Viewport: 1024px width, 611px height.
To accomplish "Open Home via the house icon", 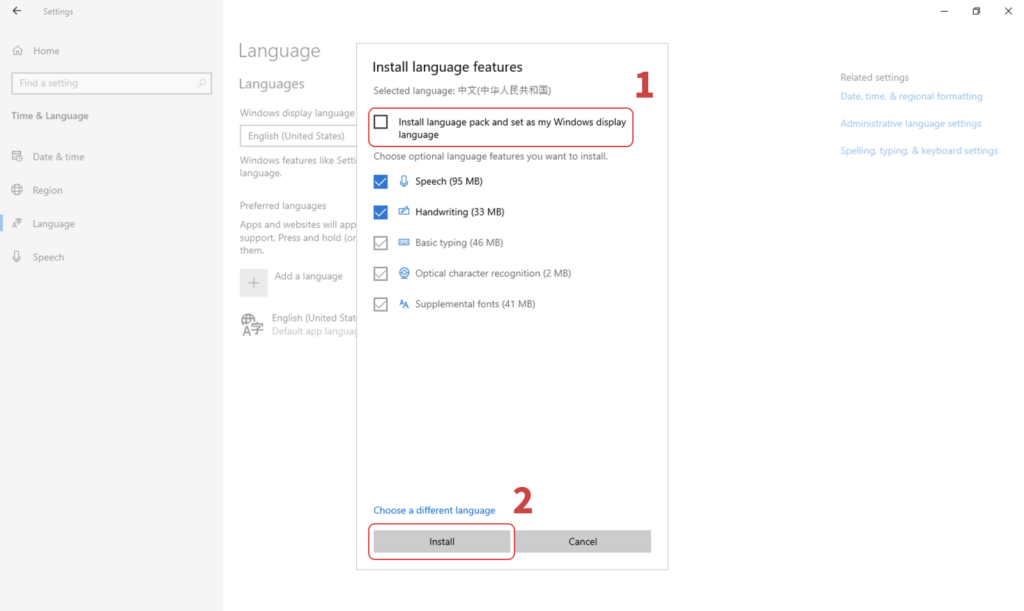I will (x=18, y=50).
